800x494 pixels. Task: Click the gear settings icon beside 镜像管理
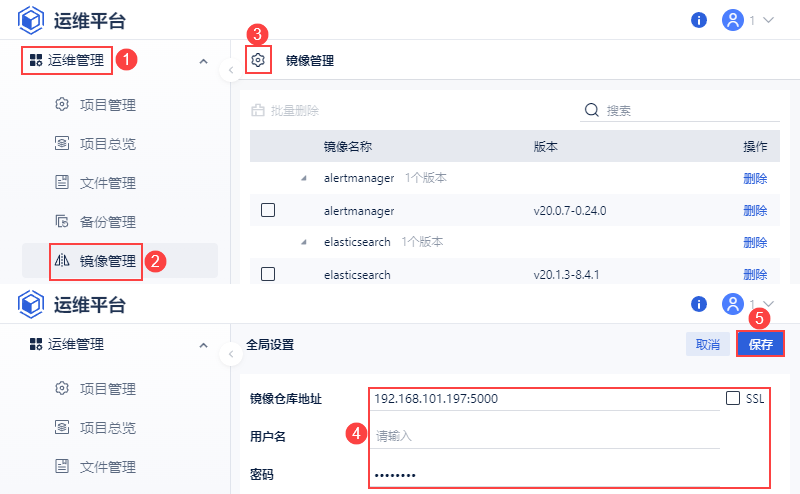coord(258,61)
